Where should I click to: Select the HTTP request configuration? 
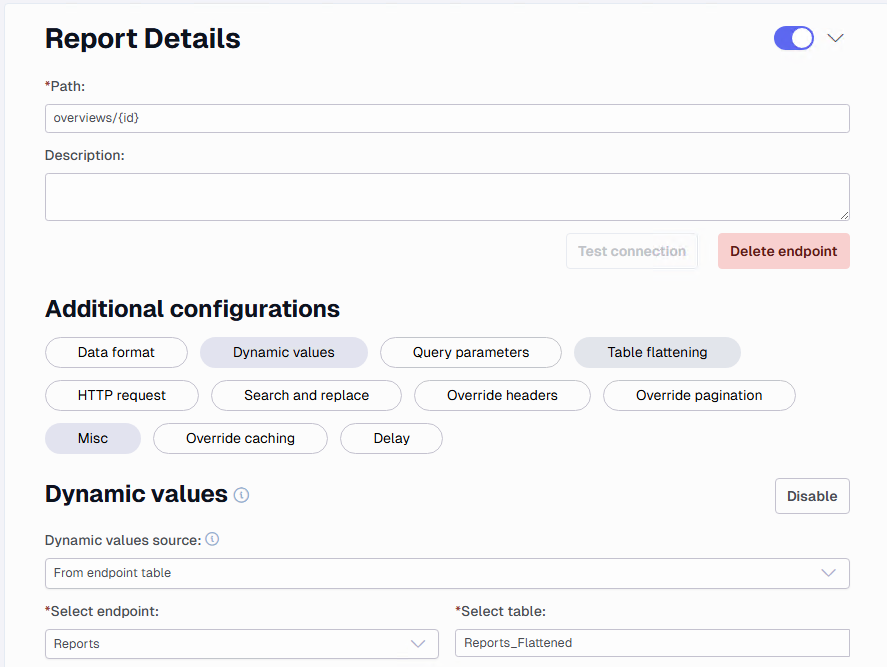[122, 395]
